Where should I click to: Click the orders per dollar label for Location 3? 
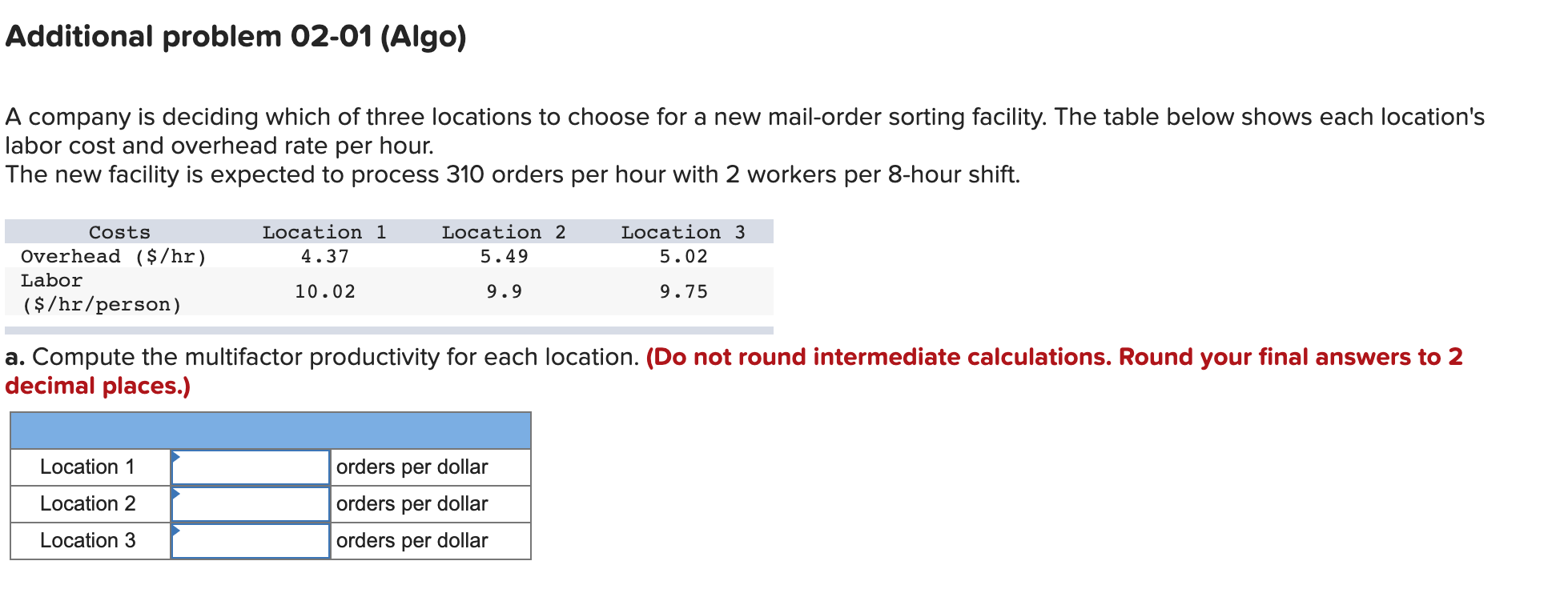pos(411,540)
